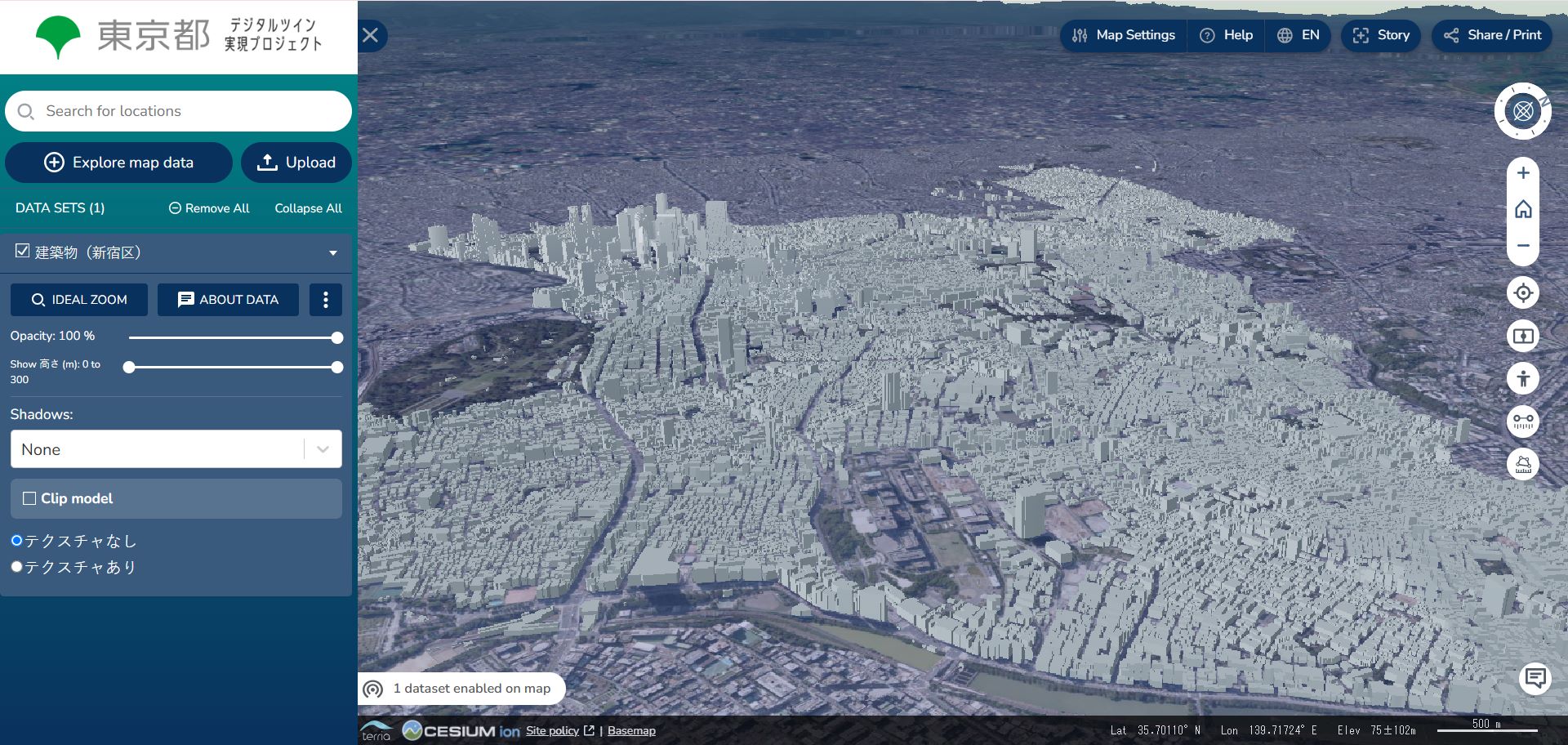
Task: Click the height filter maximum slider handle
Action: pyautogui.click(x=337, y=368)
